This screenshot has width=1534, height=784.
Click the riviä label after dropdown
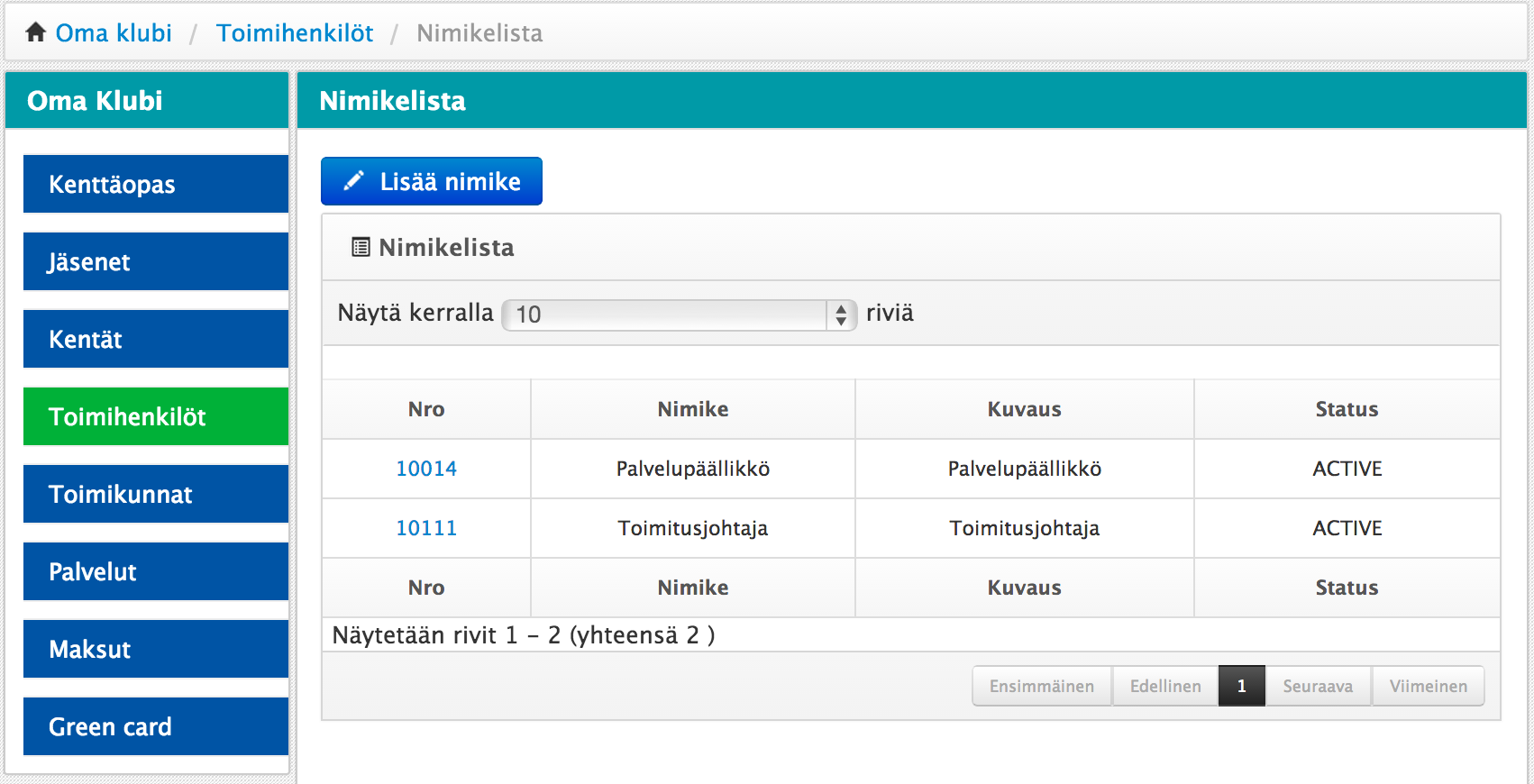[890, 313]
